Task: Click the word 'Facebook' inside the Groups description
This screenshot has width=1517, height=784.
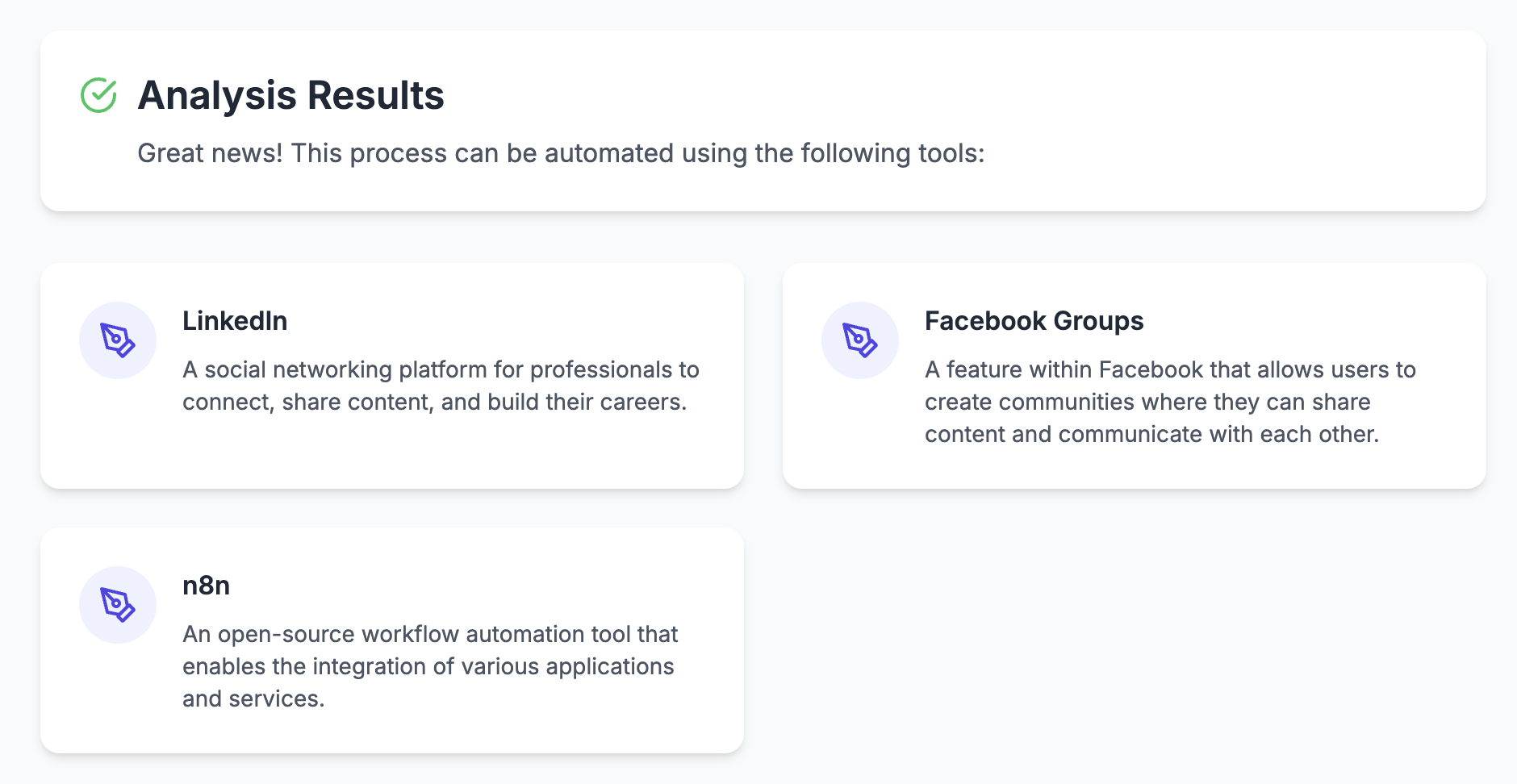Action: point(1151,369)
